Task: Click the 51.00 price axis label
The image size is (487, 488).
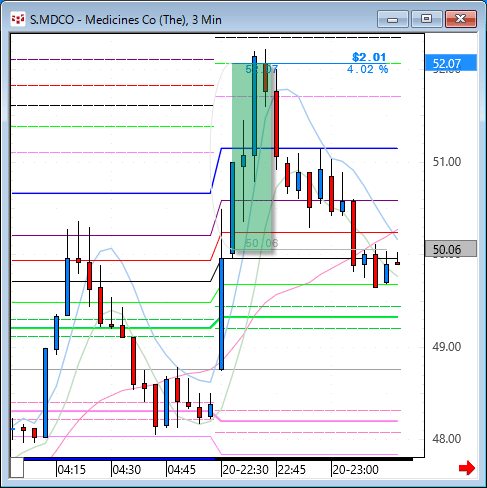Action: click(x=447, y=162)
